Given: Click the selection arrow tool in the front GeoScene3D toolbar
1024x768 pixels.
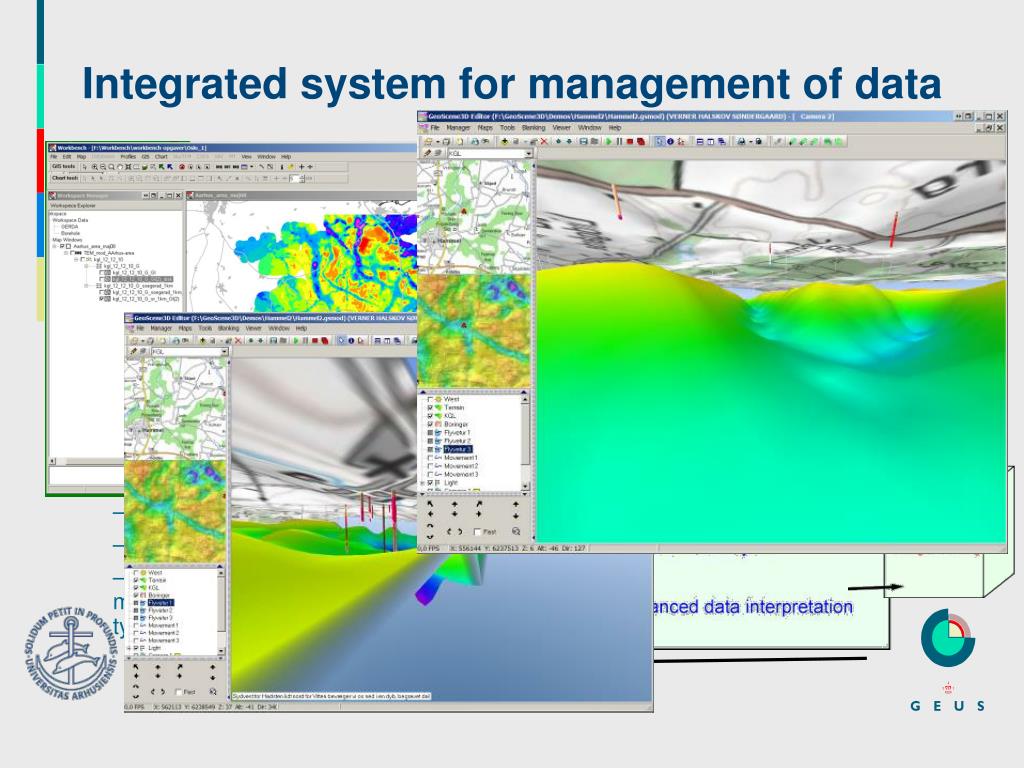Looking at the screenshot, I should (x=659, y=141).
